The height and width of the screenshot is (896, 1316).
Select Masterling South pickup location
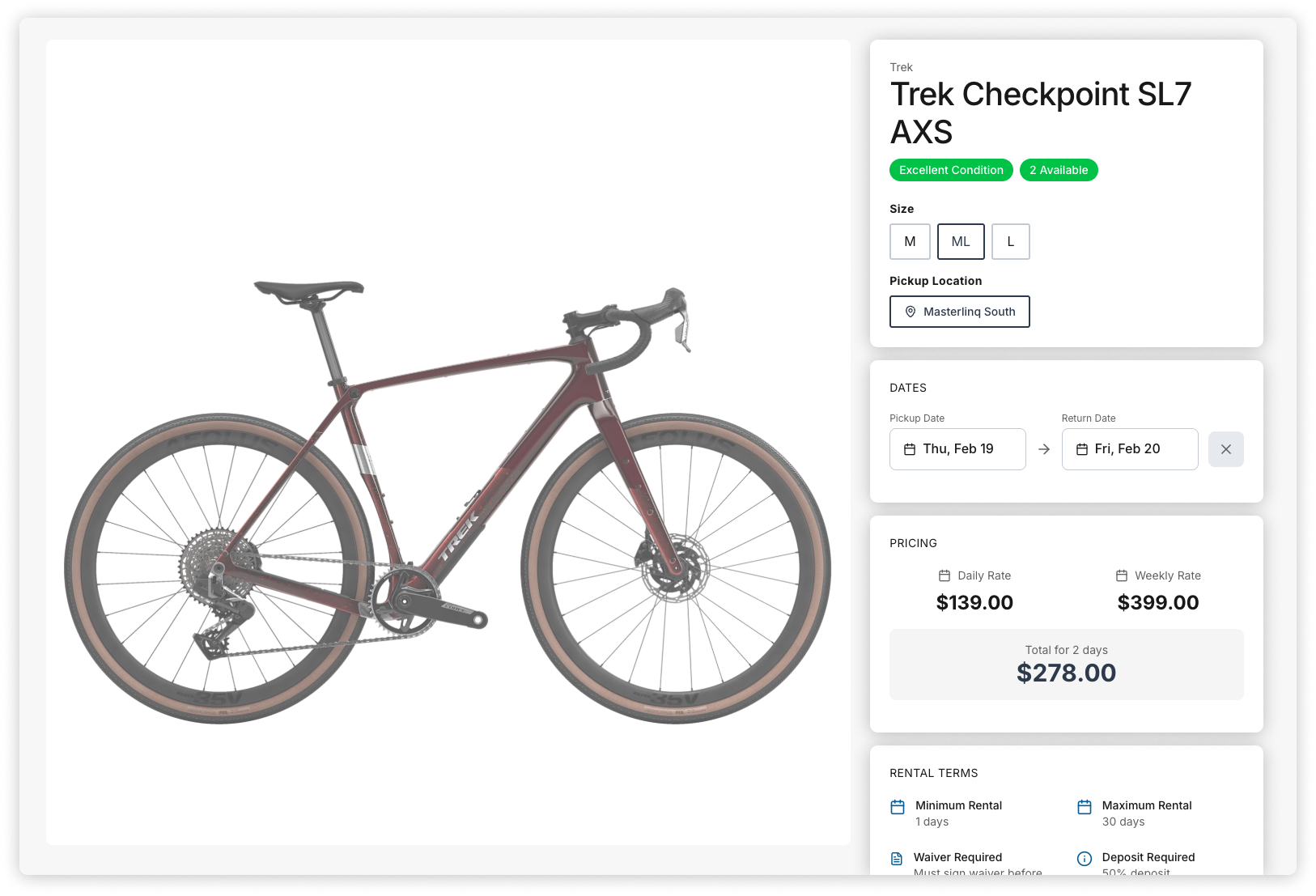click(x=960, y=312)
